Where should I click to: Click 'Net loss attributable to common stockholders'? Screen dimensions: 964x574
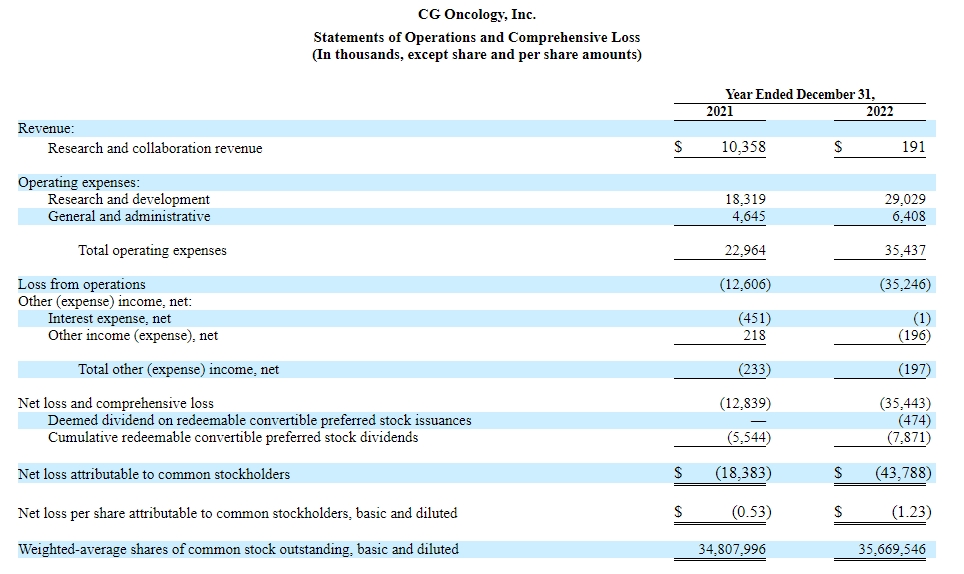(x=154, y=474)
